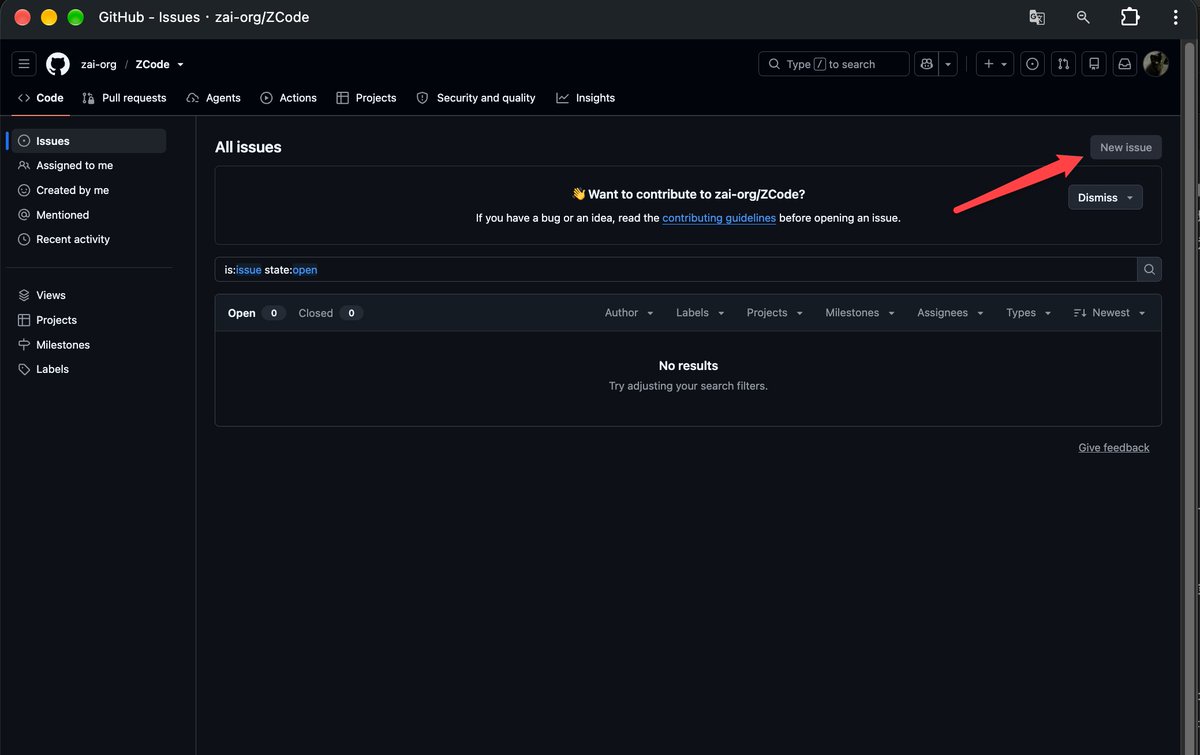Show the Closed issues tab
This screenshot has width=1200, height=755.
coord(330,313)
